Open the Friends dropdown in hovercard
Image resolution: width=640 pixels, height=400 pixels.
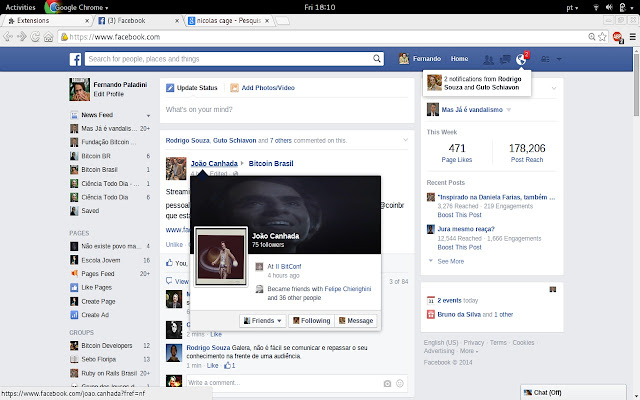point(262,321)
